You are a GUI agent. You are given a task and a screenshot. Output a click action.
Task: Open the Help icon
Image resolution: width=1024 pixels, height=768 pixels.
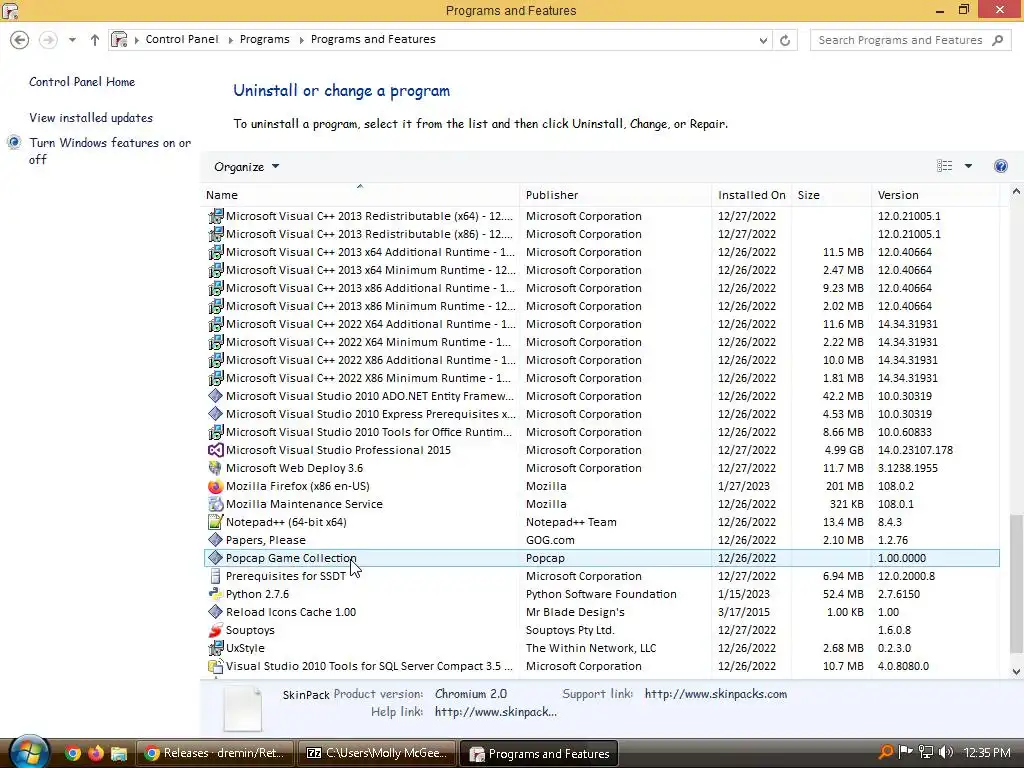[1000, 166]
